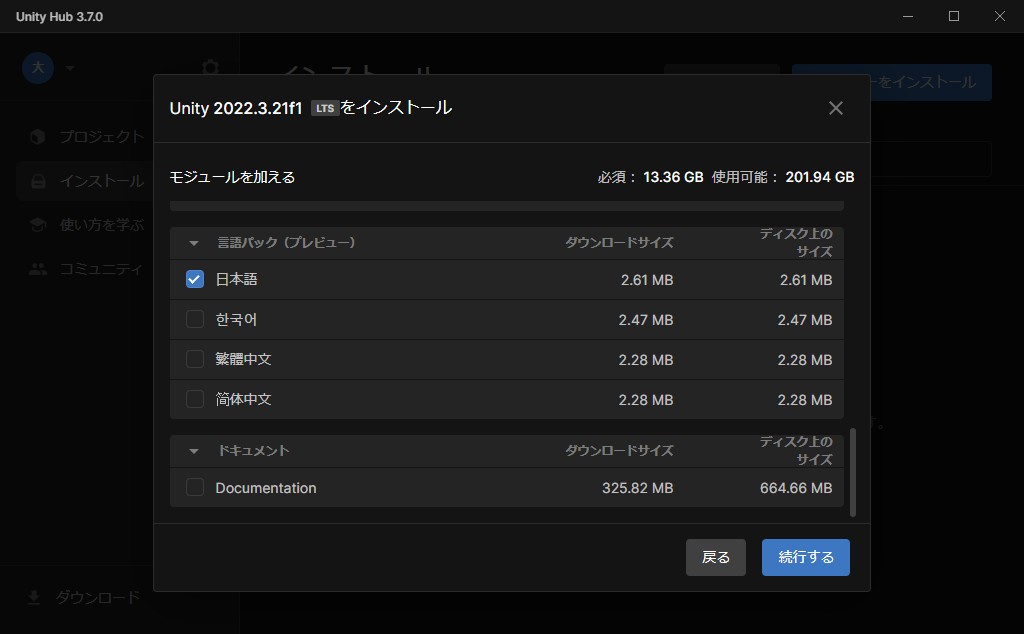The height and width of the screenshot is (634, 1024).
Task: Click the user account avatar
Action: (x=38, y=68)
